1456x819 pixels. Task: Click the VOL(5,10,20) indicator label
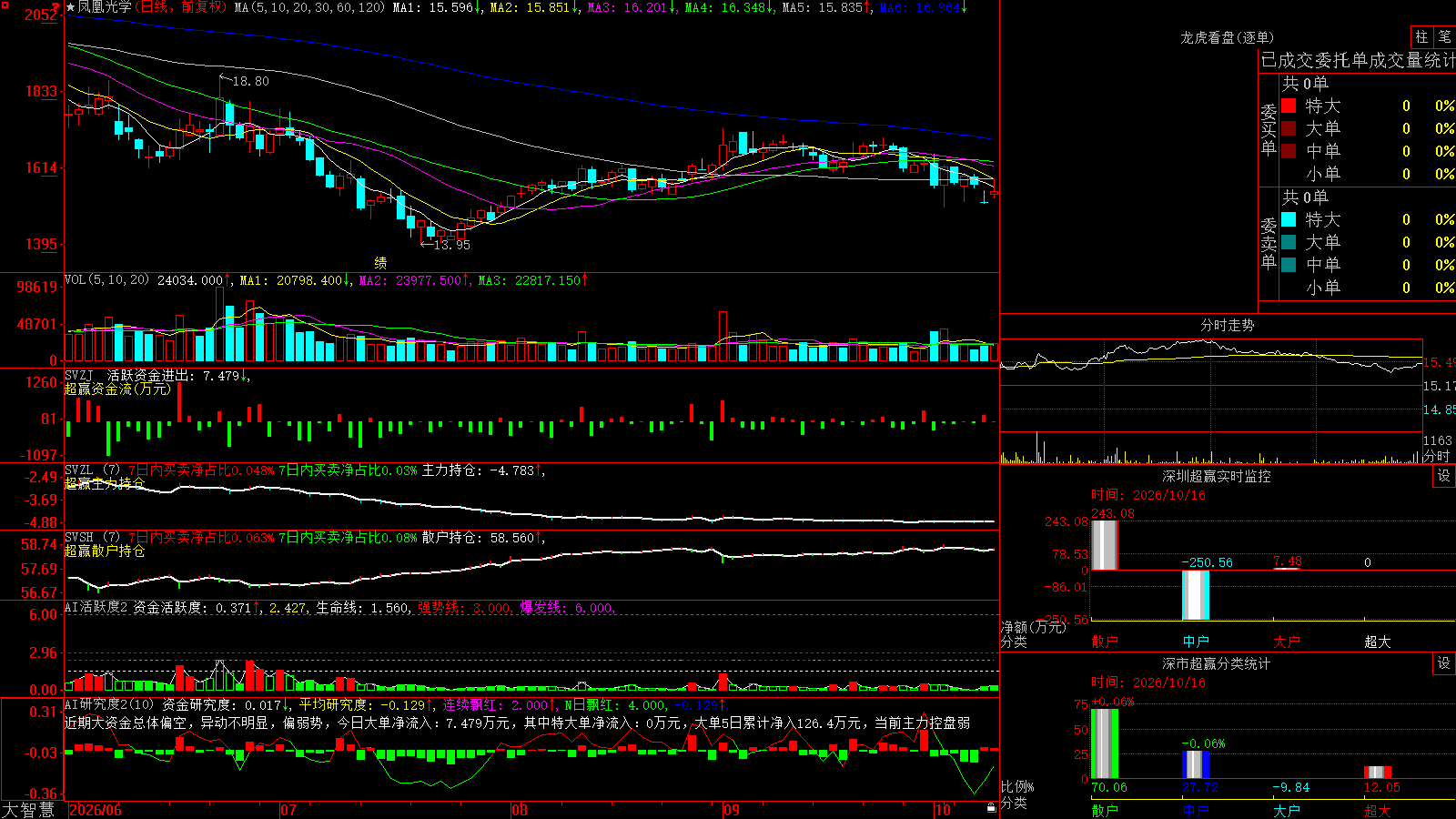pos(106,280)
